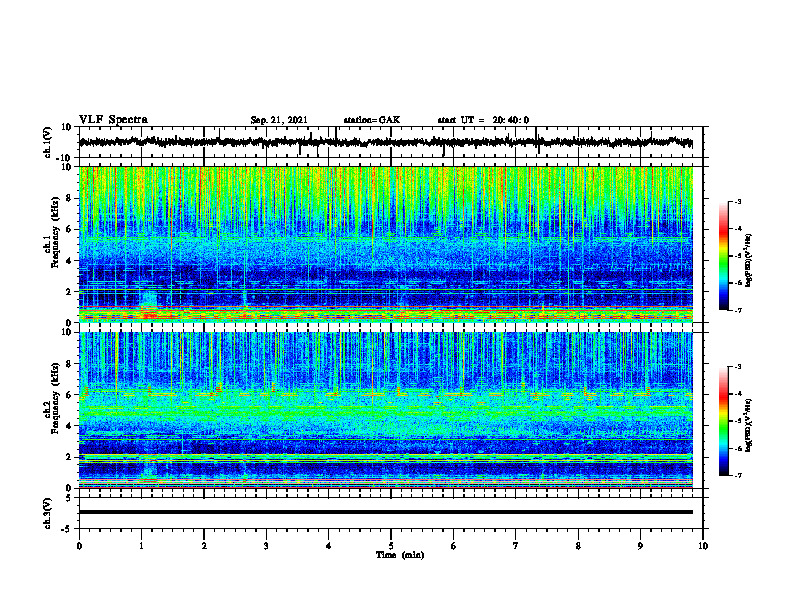Click the "-3" label on ch.1 color bar
792x612 pixels.
[x=737, y=201]
